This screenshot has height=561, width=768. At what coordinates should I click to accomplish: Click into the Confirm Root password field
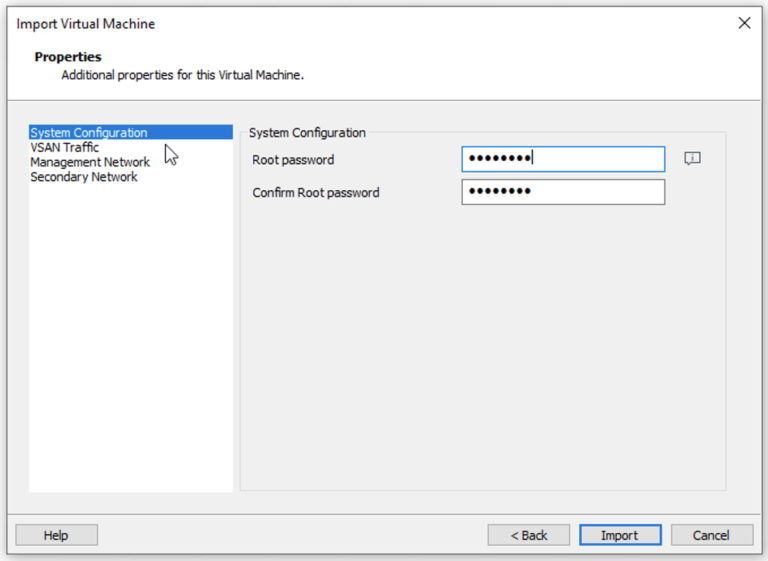pyautogui.click(x=563, y=192)
